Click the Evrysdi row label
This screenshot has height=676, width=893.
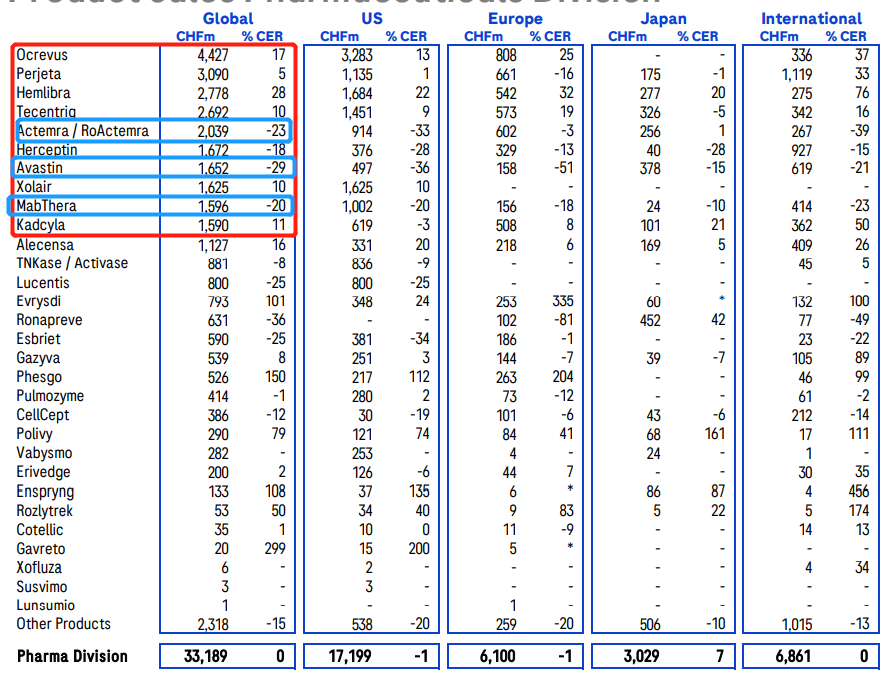pos(38,301)
